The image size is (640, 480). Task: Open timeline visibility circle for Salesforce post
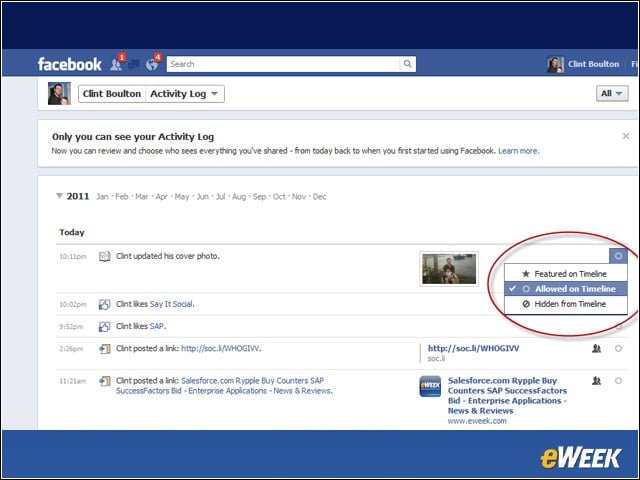(x=618, y=381)
